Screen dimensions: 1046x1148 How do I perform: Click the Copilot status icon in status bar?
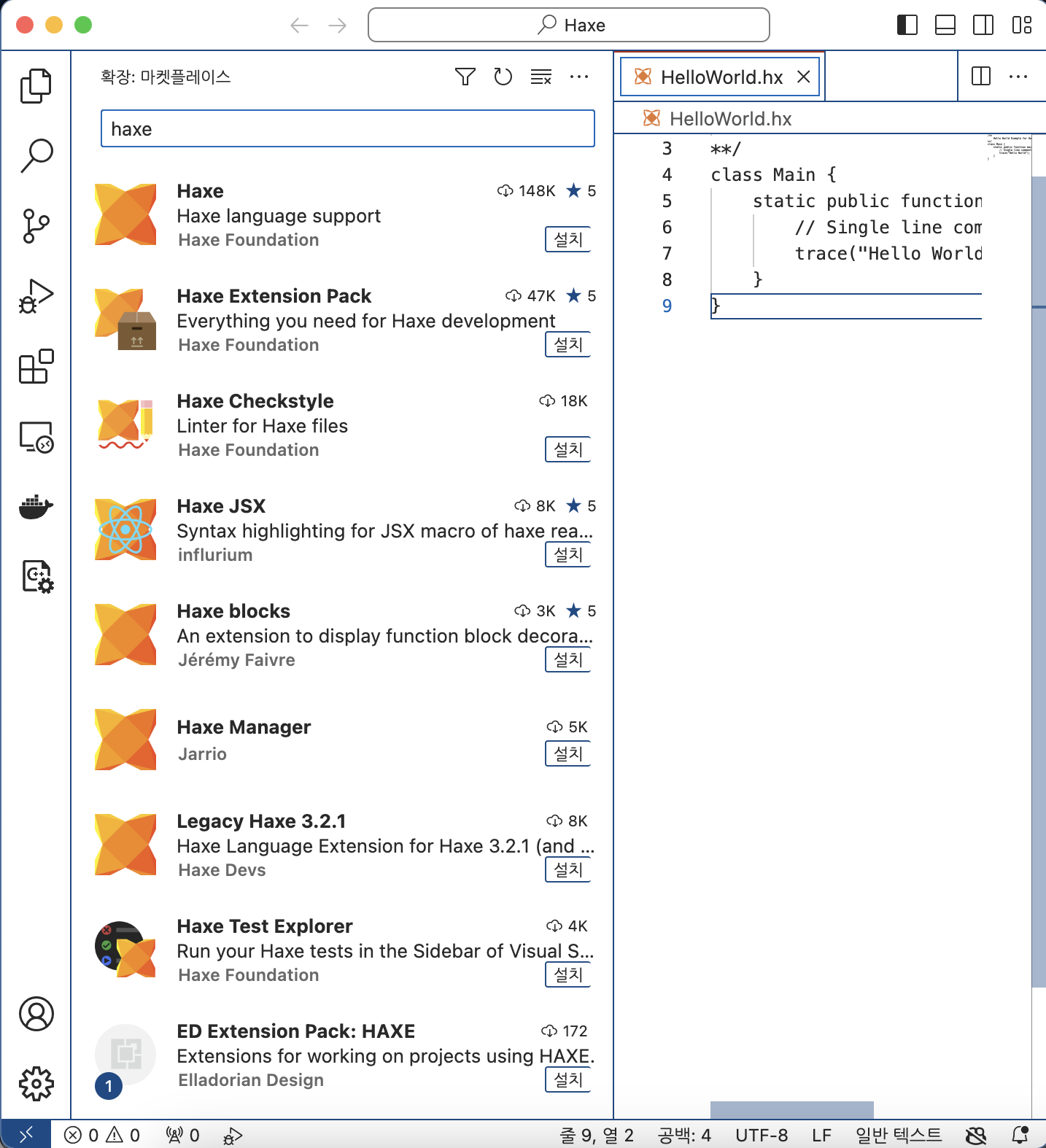coord(976,1135)
